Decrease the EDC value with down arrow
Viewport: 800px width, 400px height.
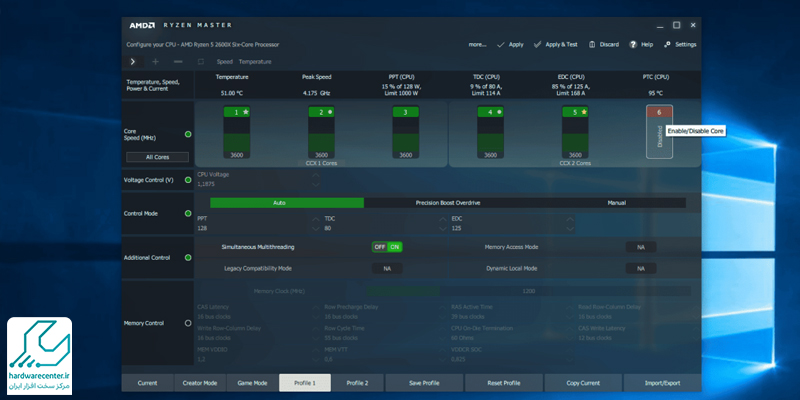click(x=570, y=228)
